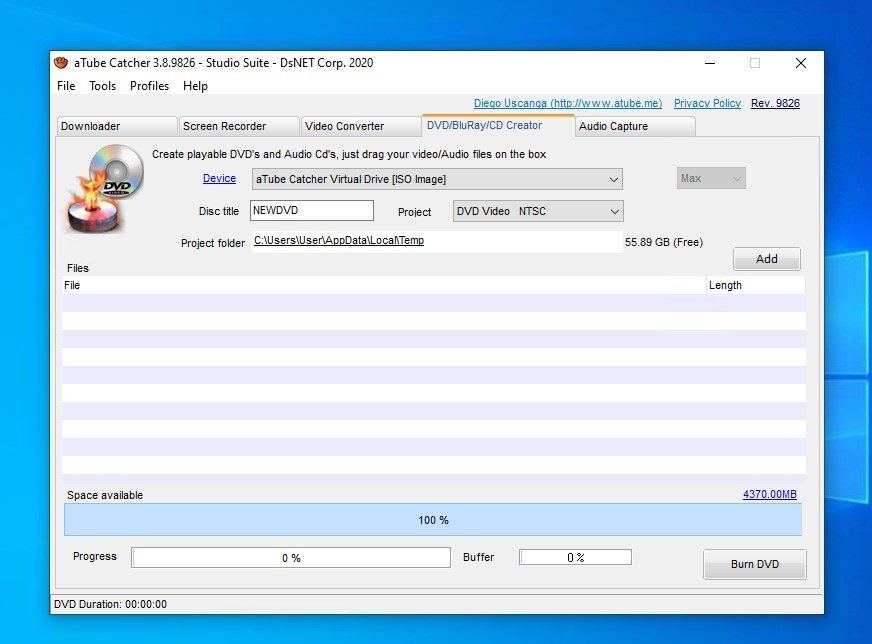Click the 55.89 GB (Free) text
This screenshot has height=644, width=872.
click(x=664, y=242)
